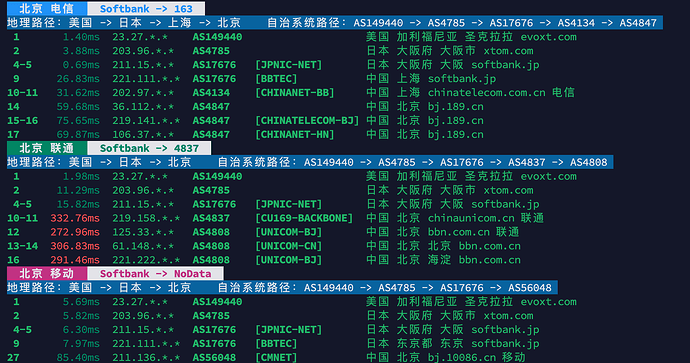Click the 5.69ms latency value
The image size is (690, 363).
pos(81,302)
